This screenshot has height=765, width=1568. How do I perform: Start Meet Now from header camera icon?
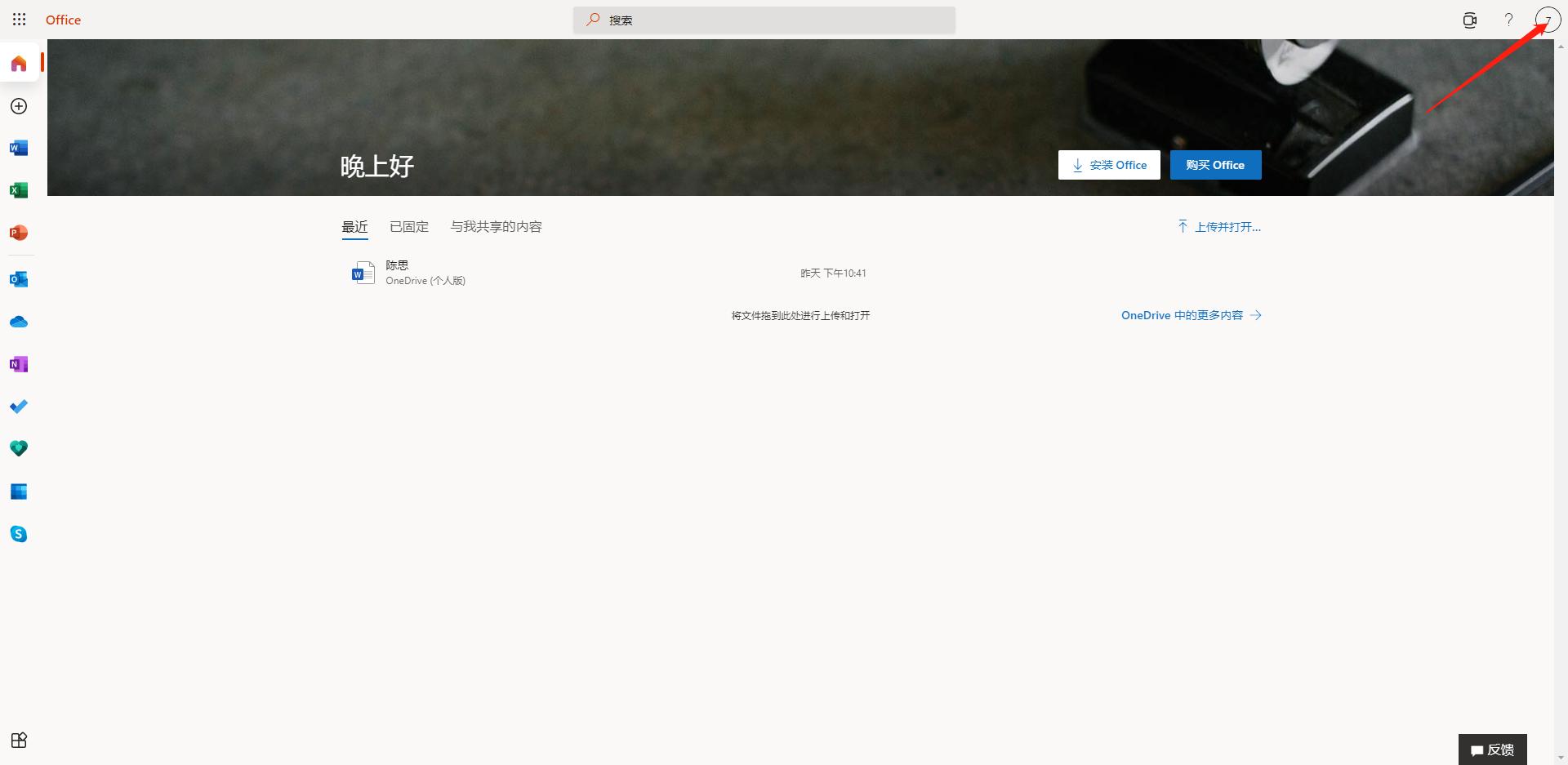(x=1470, y=20)
